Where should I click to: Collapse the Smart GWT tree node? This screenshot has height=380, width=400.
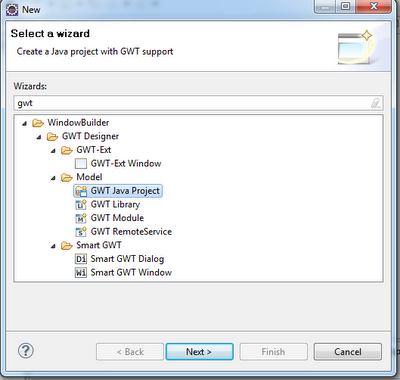tap(53, 246)
